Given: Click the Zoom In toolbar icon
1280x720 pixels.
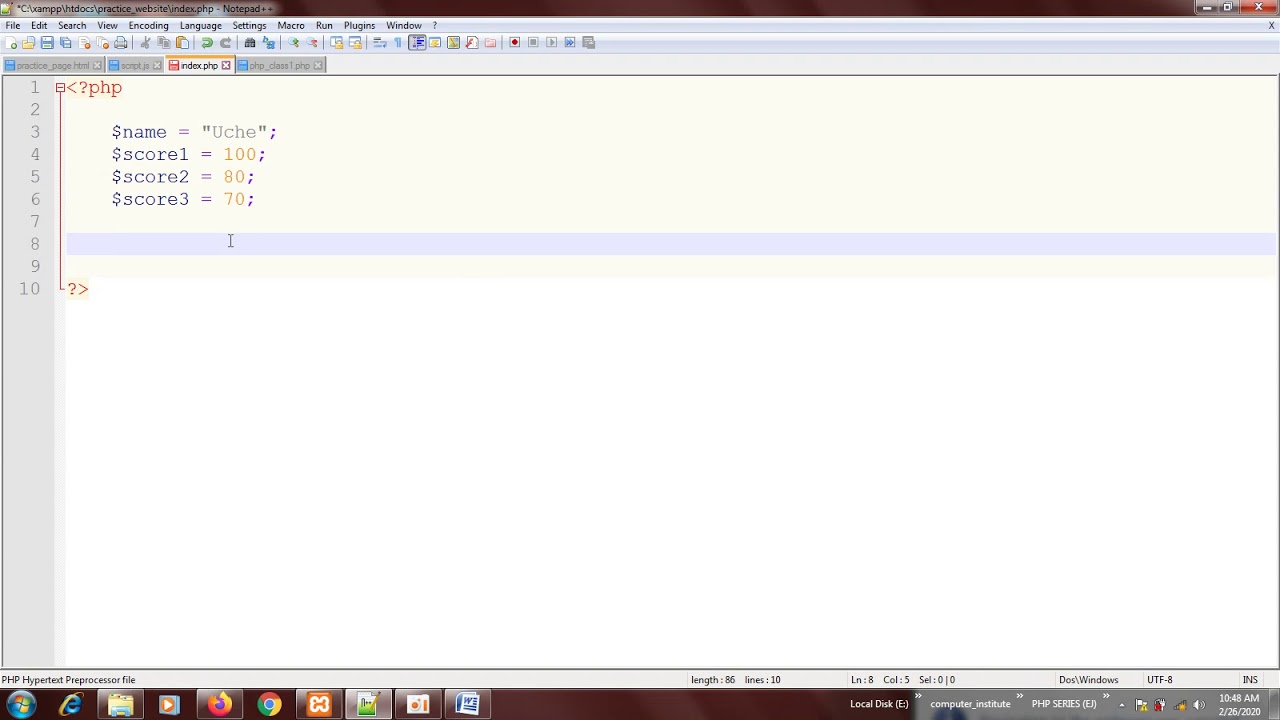Looking at the screenshot, I should pyautogui.click(x=293, y=42).
